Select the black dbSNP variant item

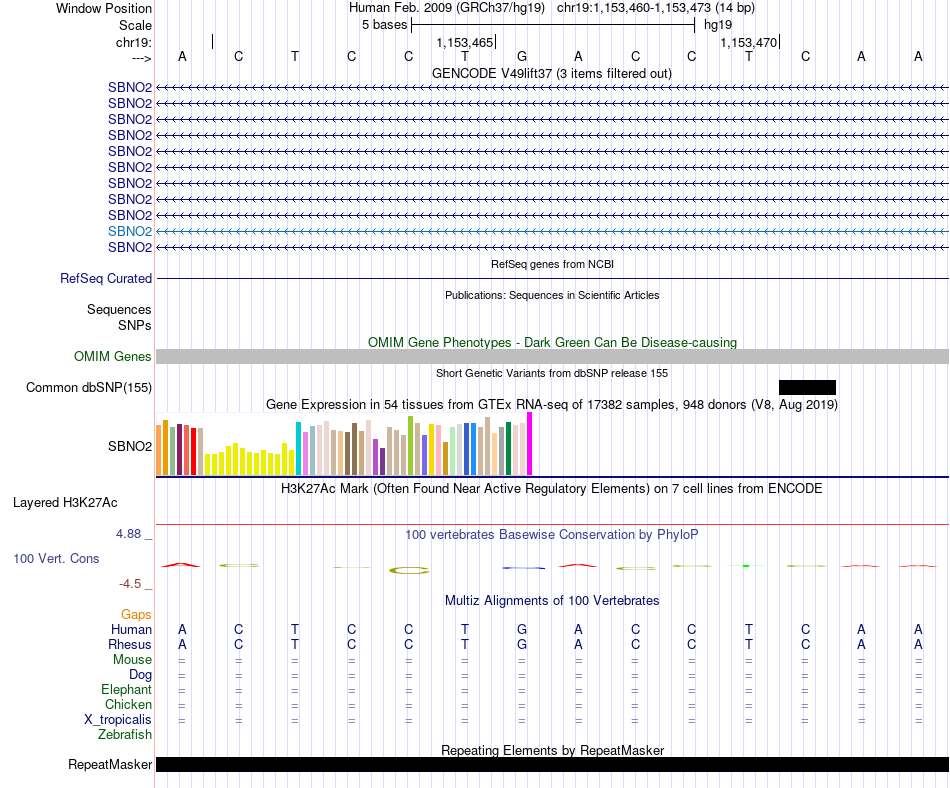pyautogui.click(x=807, y=388)
